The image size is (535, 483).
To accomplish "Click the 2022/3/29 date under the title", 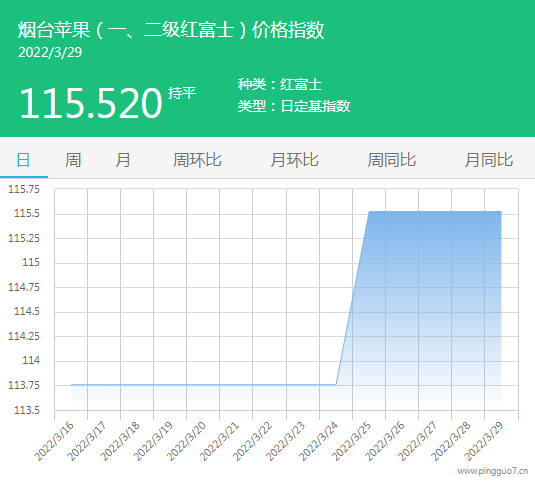I will click(x=50, y=52).
